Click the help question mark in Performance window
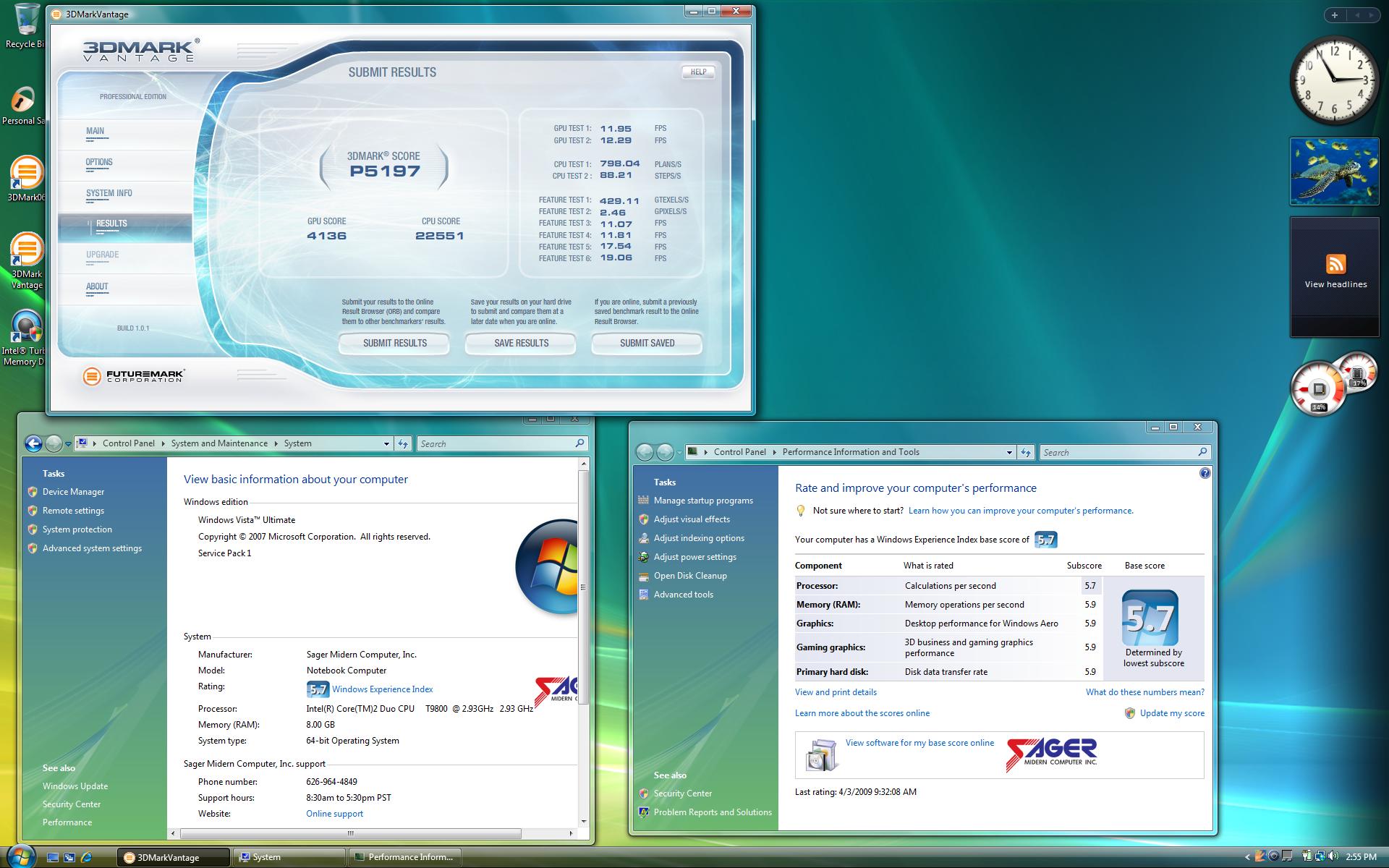 click(x=1205, y=473)
